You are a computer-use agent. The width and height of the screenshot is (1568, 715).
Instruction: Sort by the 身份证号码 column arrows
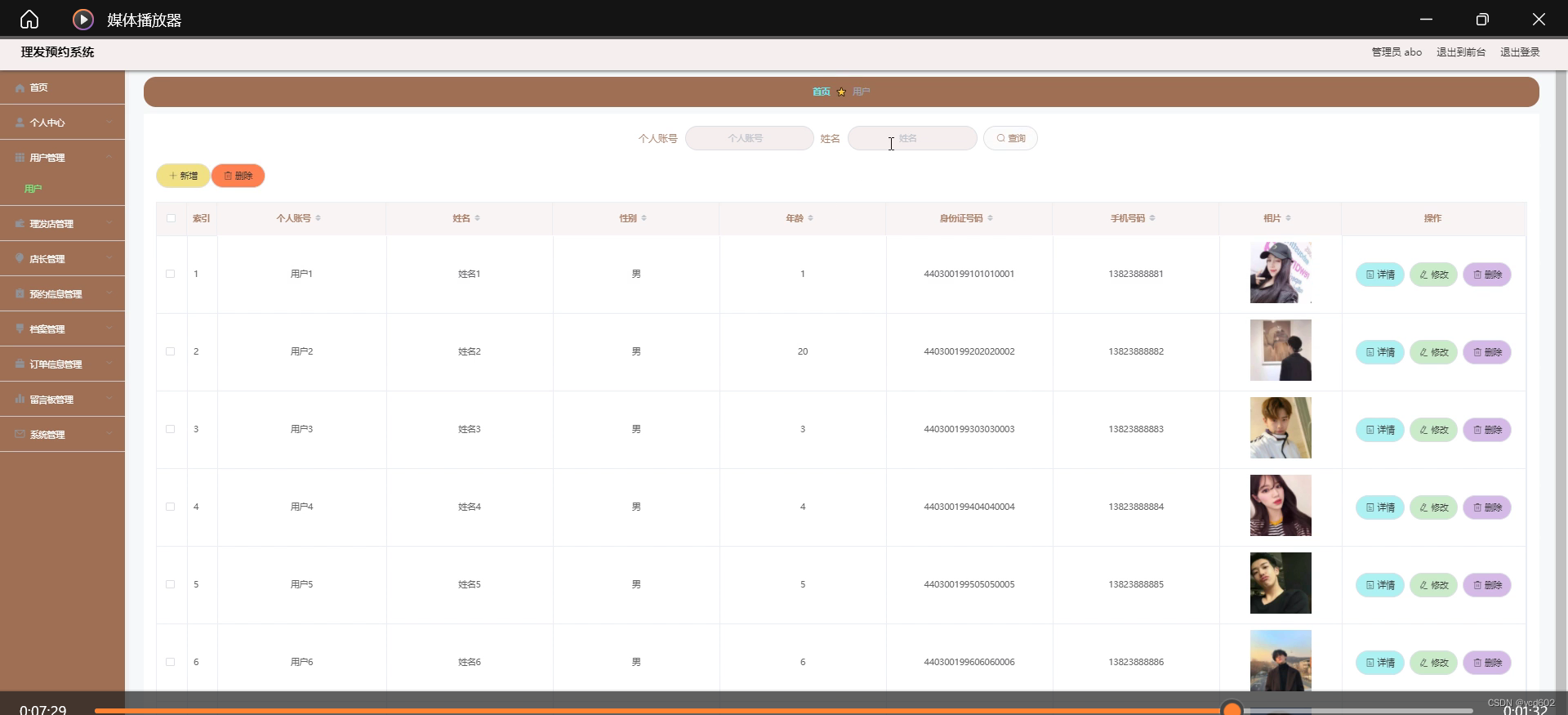(991, 218)
